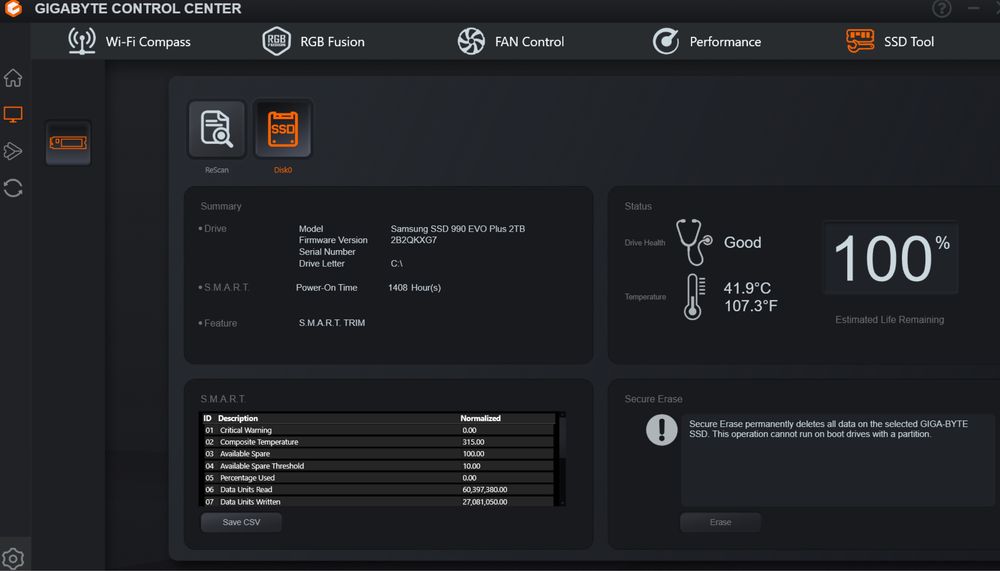Select the Available Spare Threshold row
The image size is (1000, 571).
click(379, 466)
